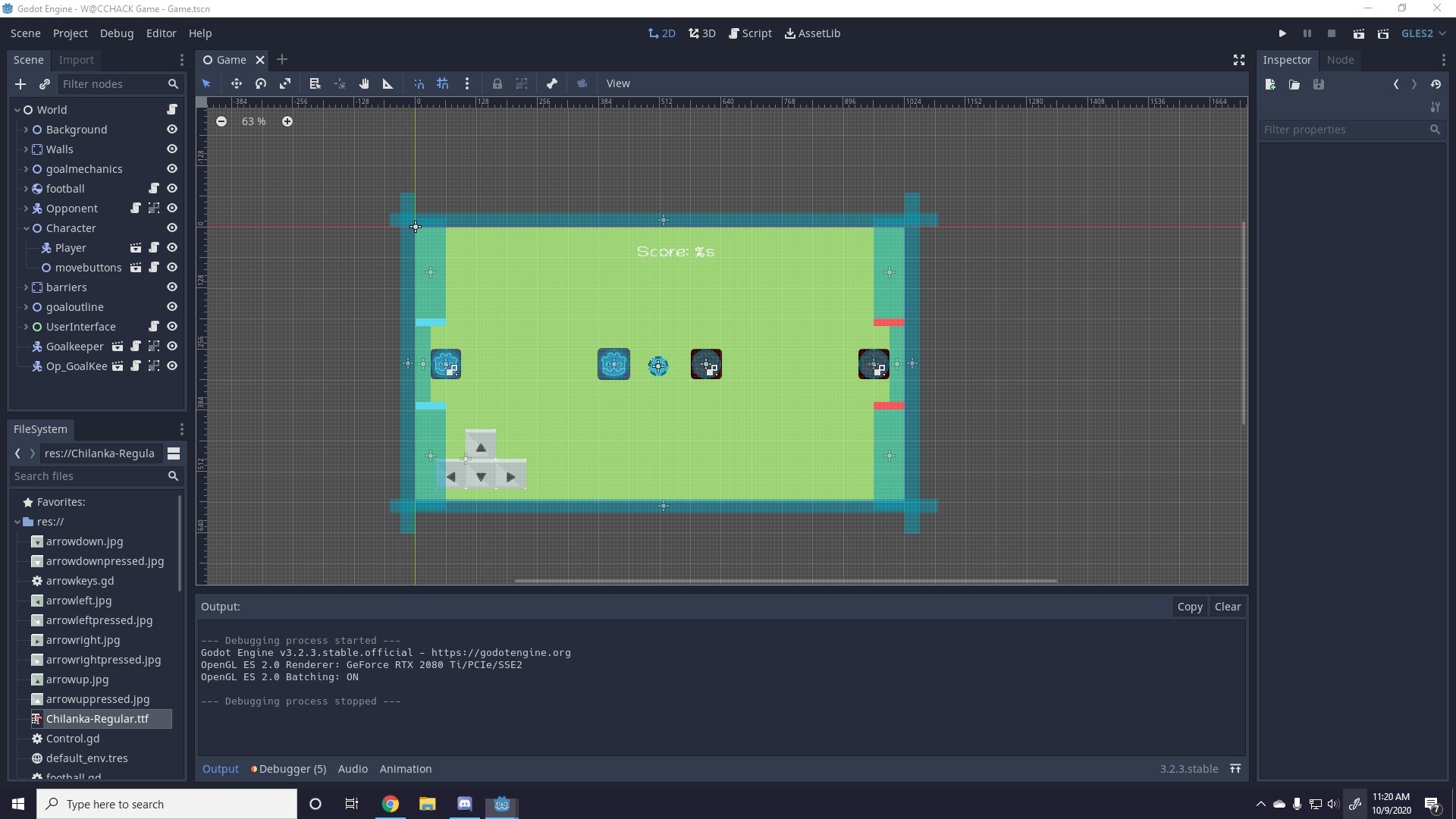Hide the barriers node
1456x819 pixels.
[x=172, y=287]
